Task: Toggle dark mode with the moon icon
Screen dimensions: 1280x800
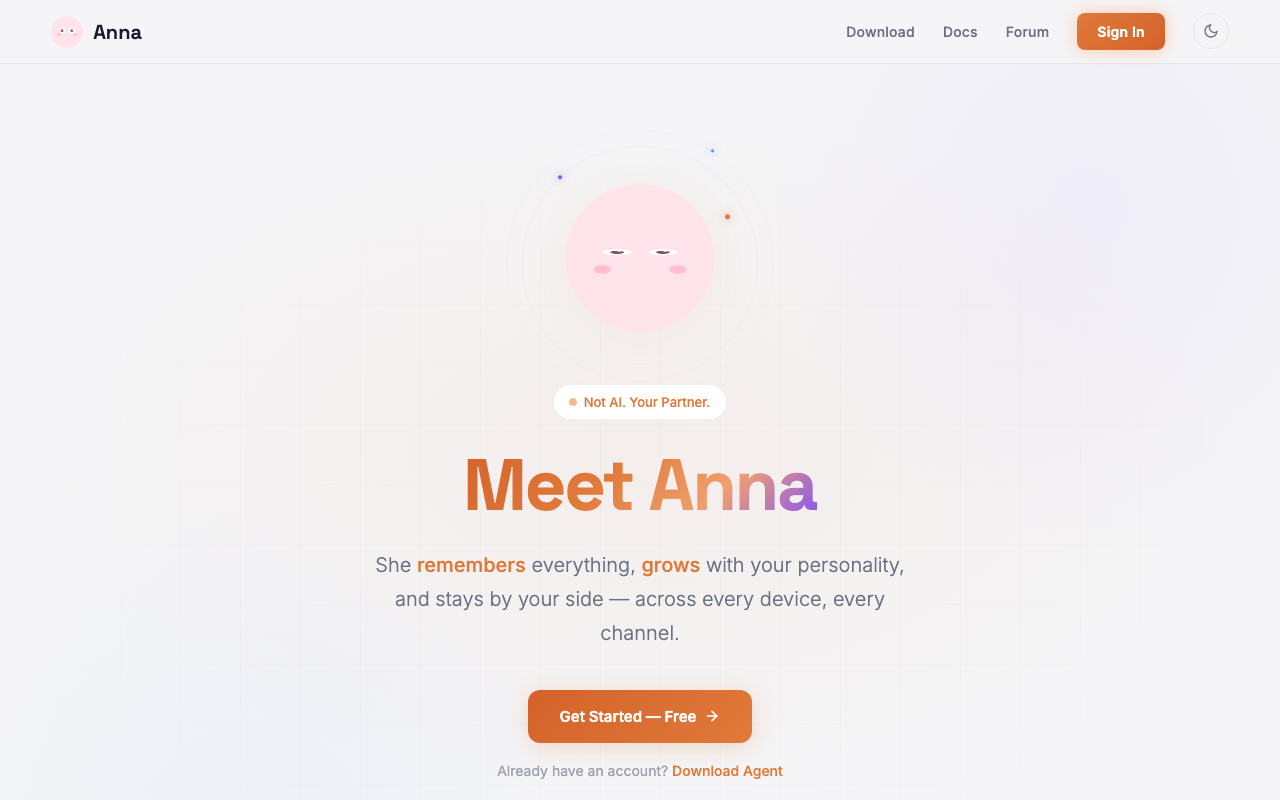Action: [x=1211, y=31]
